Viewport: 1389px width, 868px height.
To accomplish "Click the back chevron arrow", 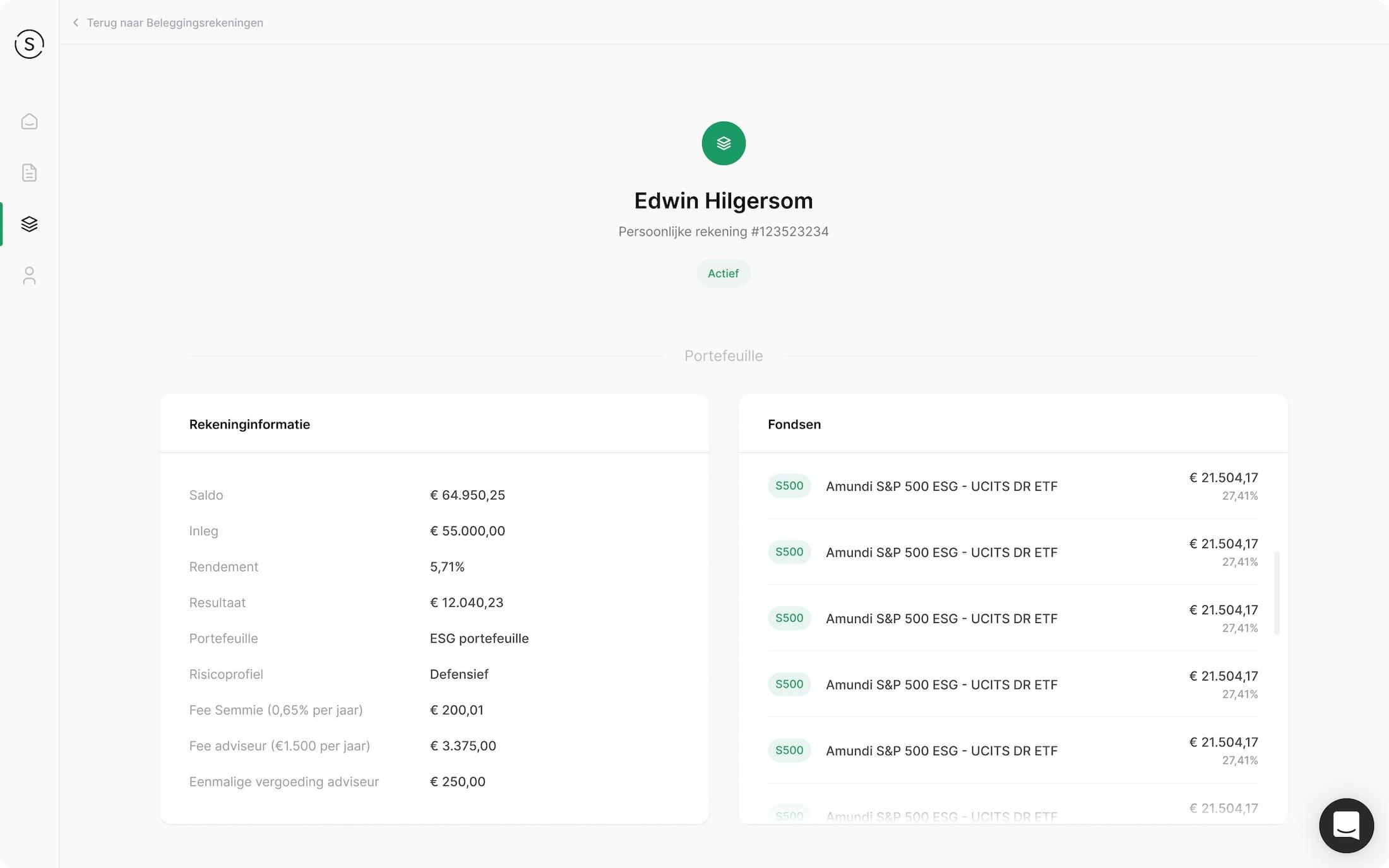I will [x=76, y=23].
